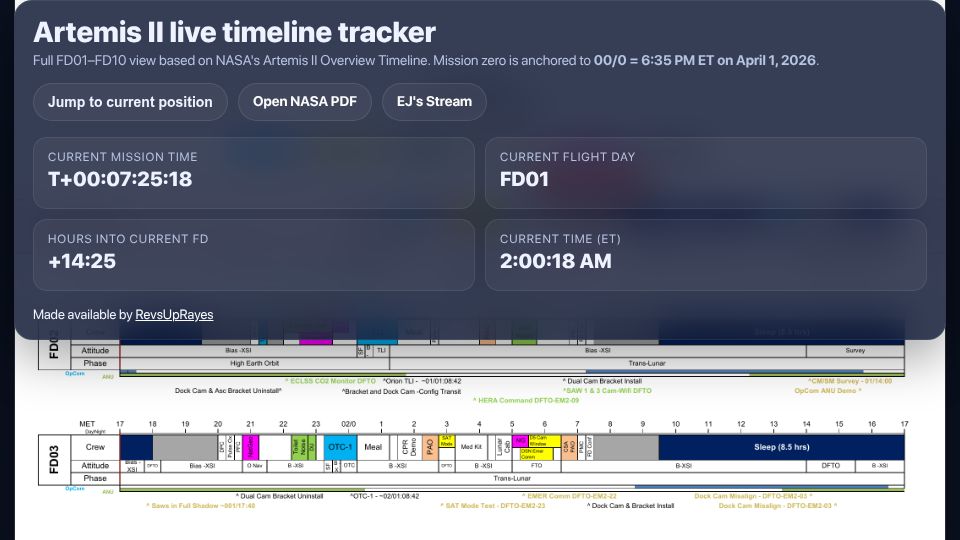Click the Survey attitude cell in FD02
The width and height of the screenshot is (960, 540).
(x=855, y=351)
